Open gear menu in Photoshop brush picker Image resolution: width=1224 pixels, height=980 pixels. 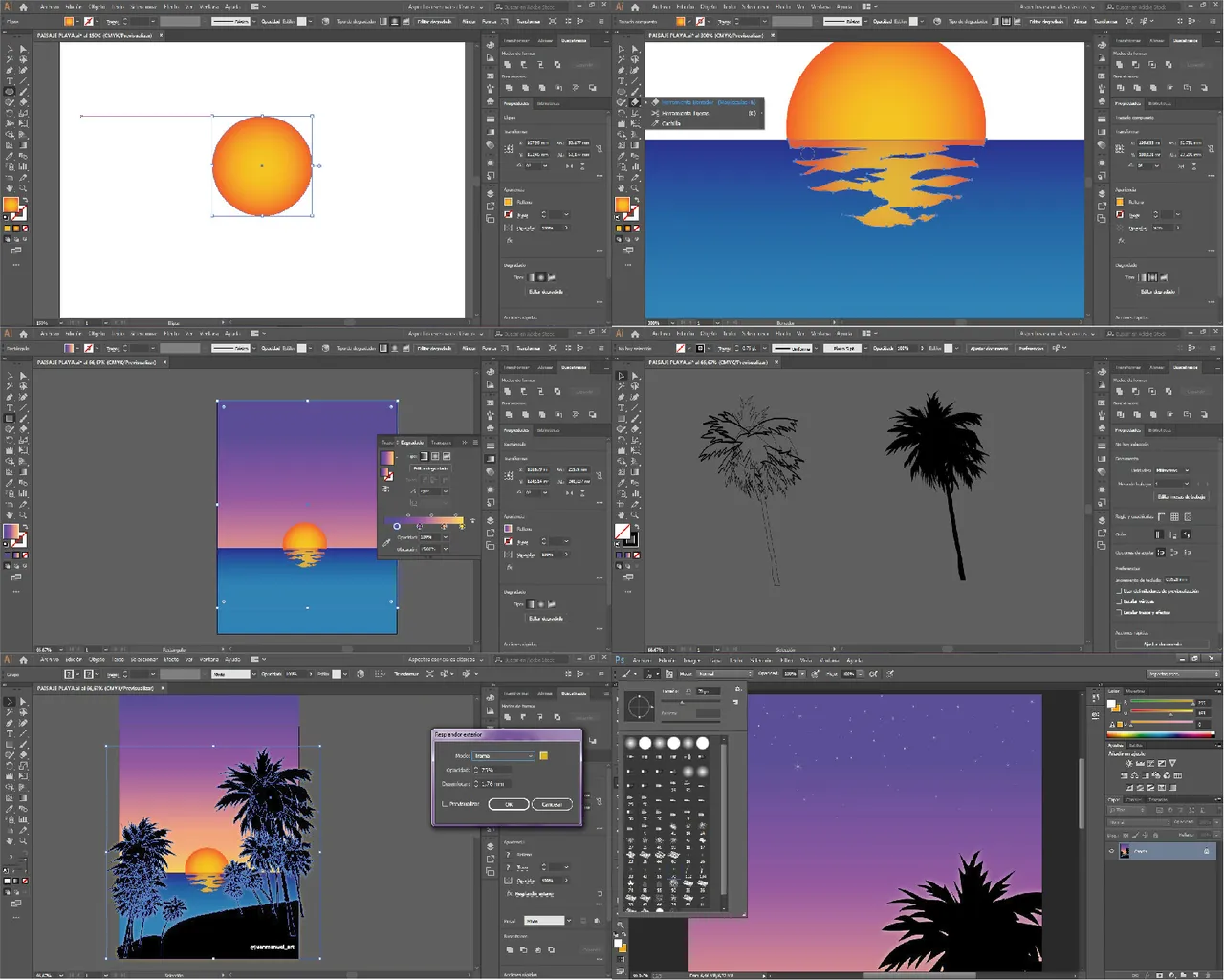click(738, 689)
